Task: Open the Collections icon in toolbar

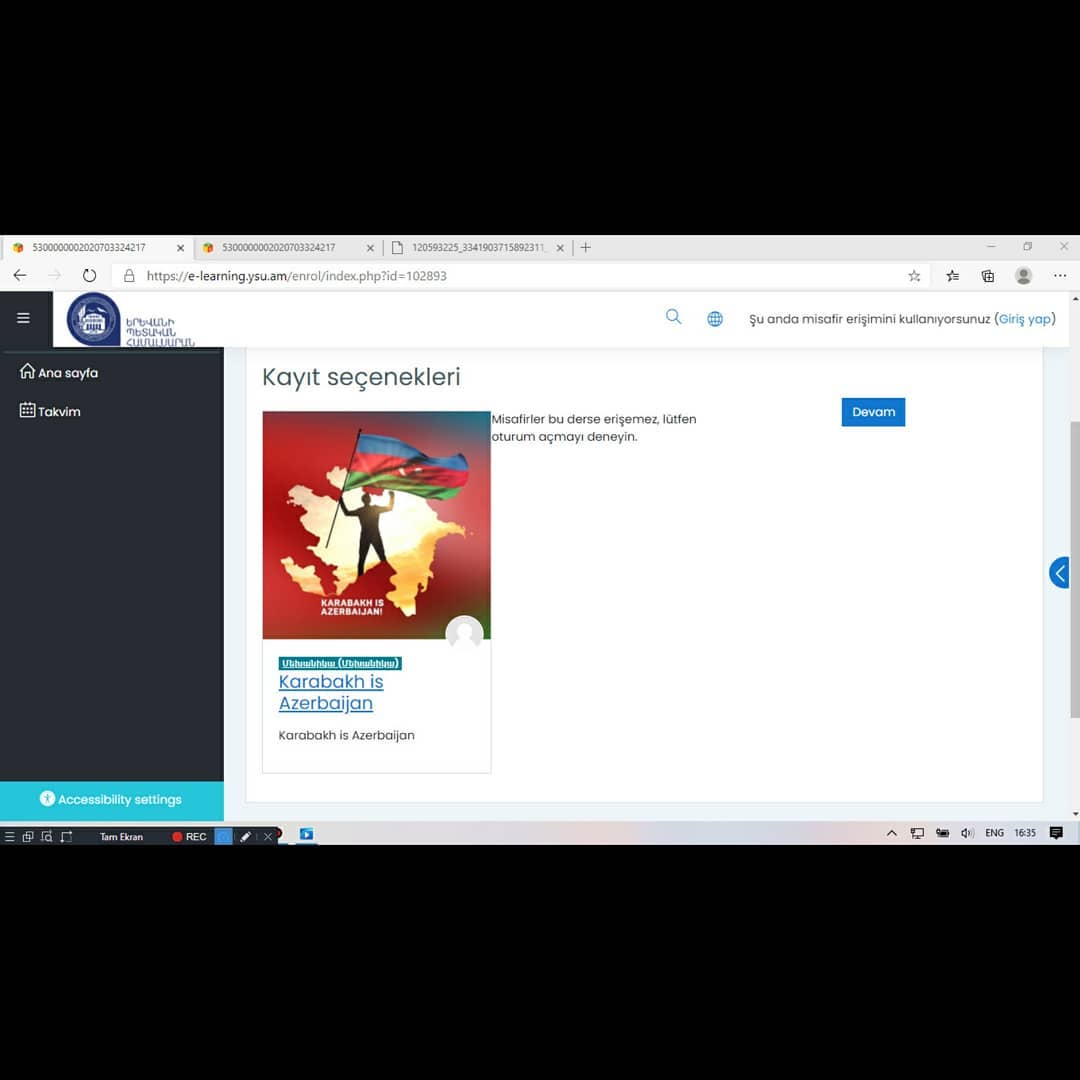Action: tap(988, 276)
